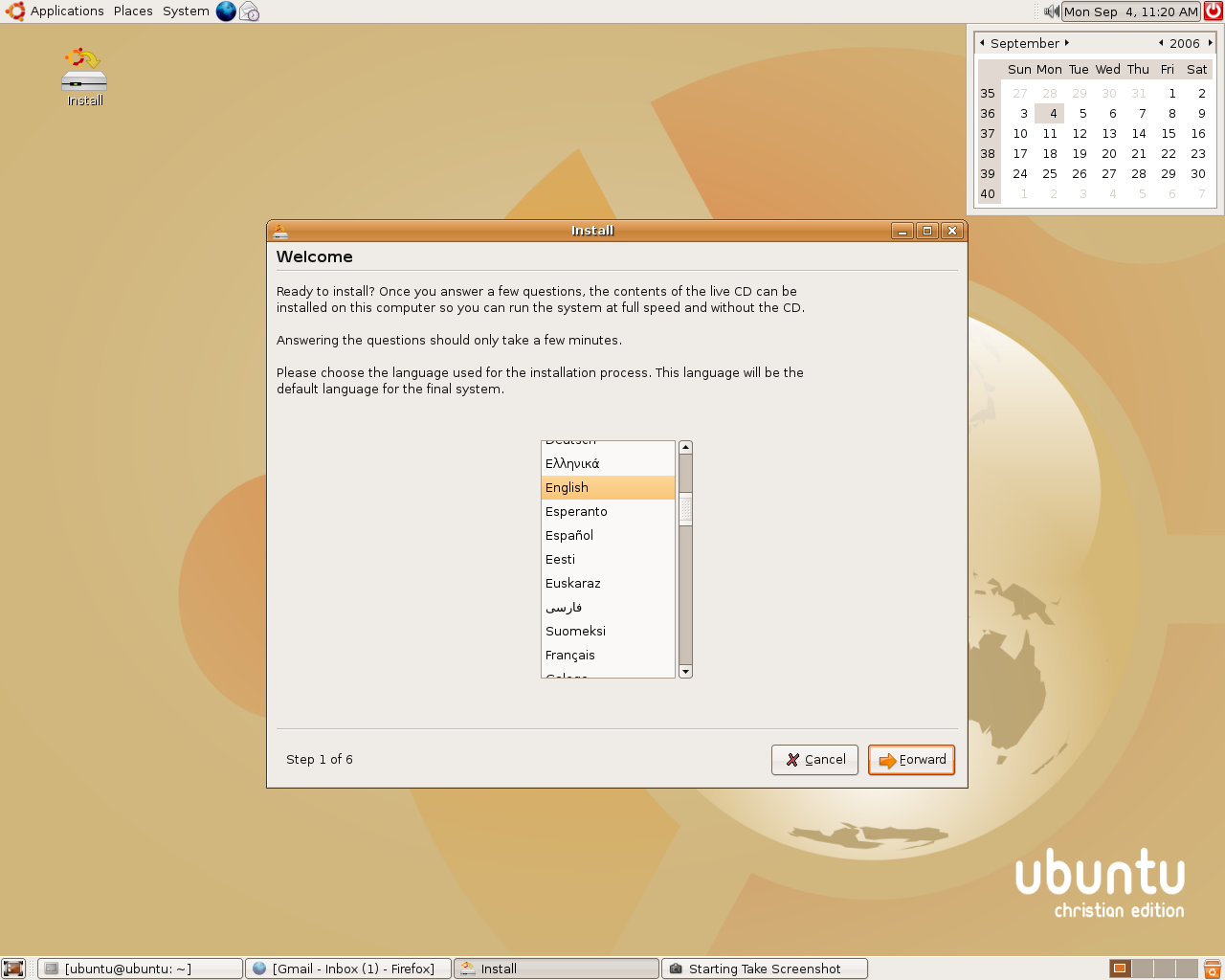Switch to Starting Take Screenshot task
Viewport: 1225px width, 980px height.
[765, 969]
